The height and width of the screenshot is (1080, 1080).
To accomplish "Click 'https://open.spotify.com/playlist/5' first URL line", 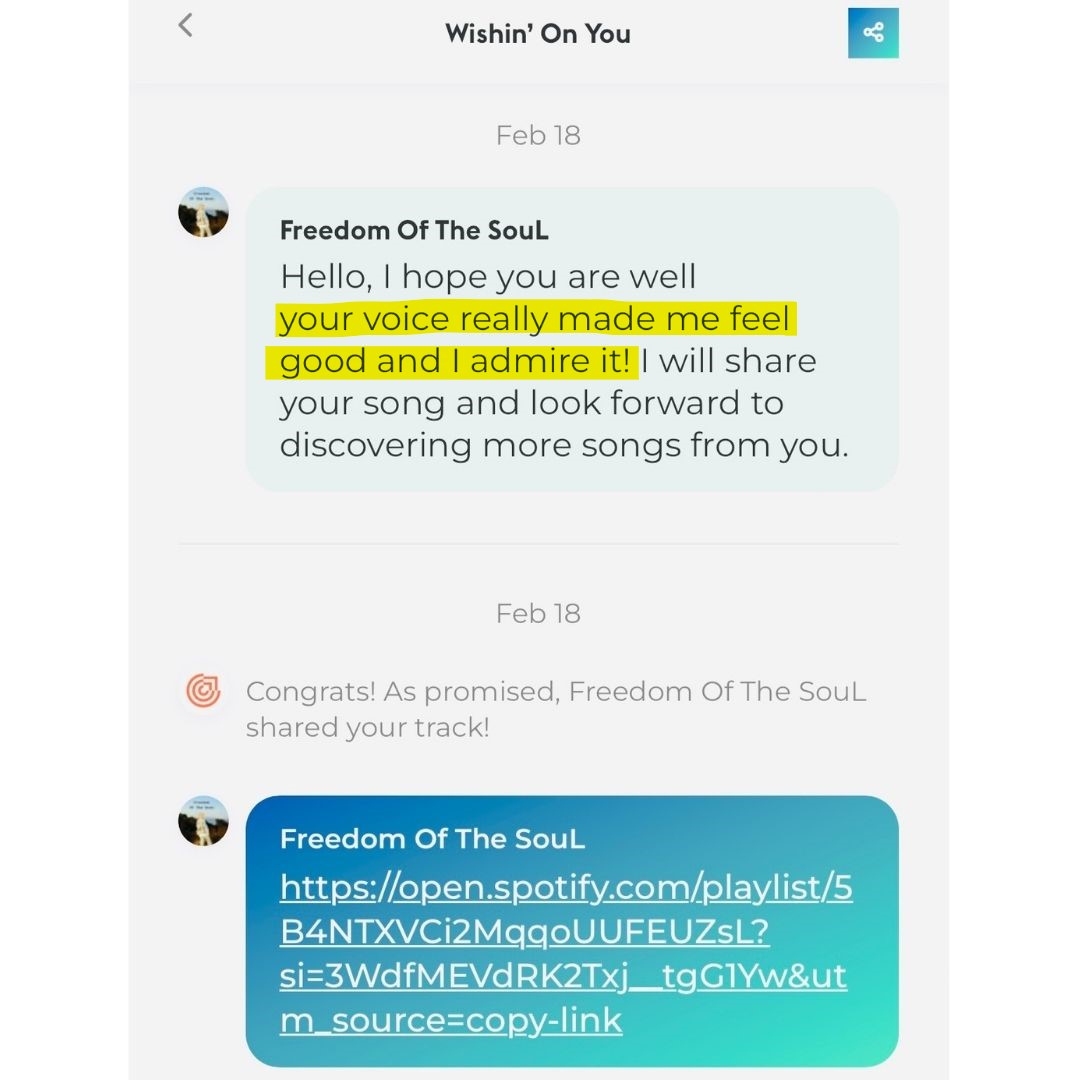I will [566, 887].
